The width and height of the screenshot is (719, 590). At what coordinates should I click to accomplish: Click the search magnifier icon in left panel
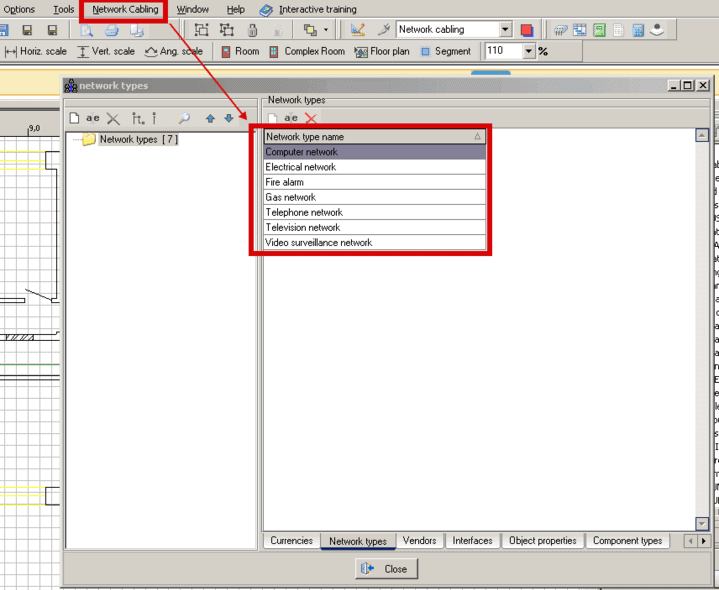click(x=184, y=118)
